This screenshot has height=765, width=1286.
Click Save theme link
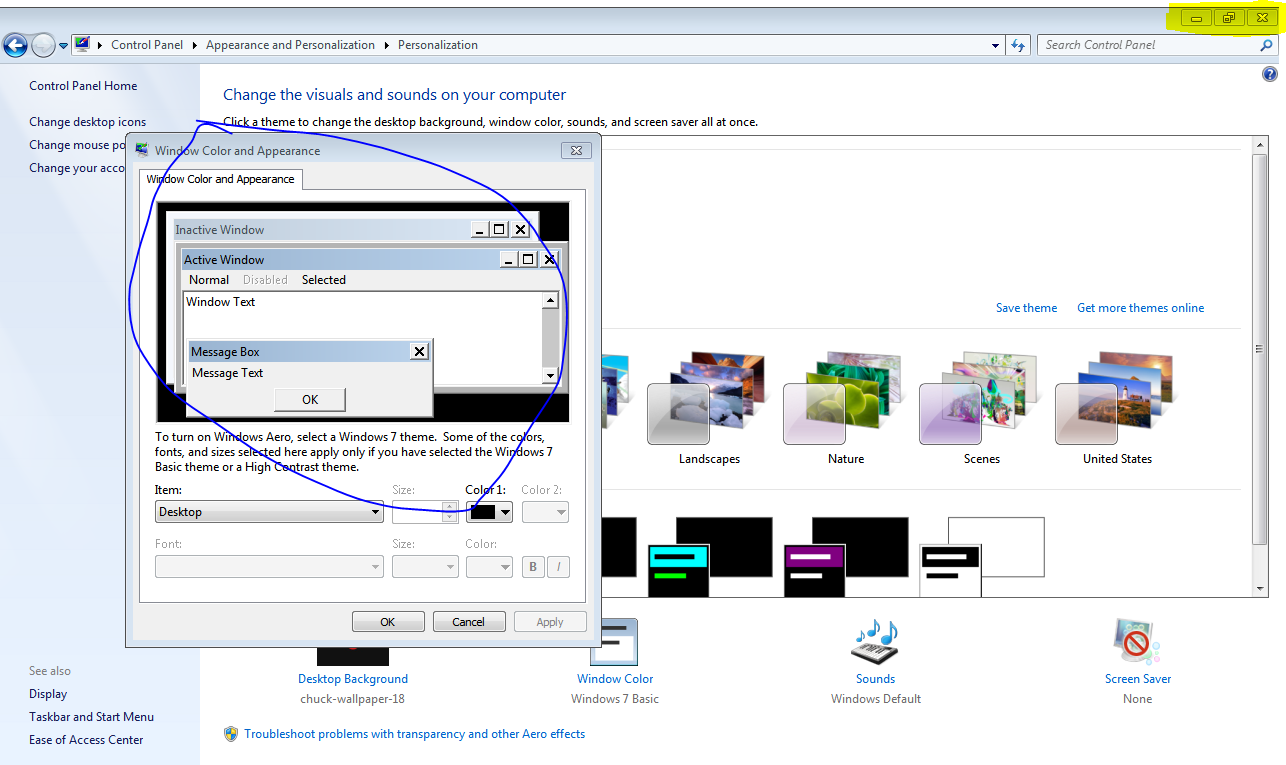(x=1026, y=308)
